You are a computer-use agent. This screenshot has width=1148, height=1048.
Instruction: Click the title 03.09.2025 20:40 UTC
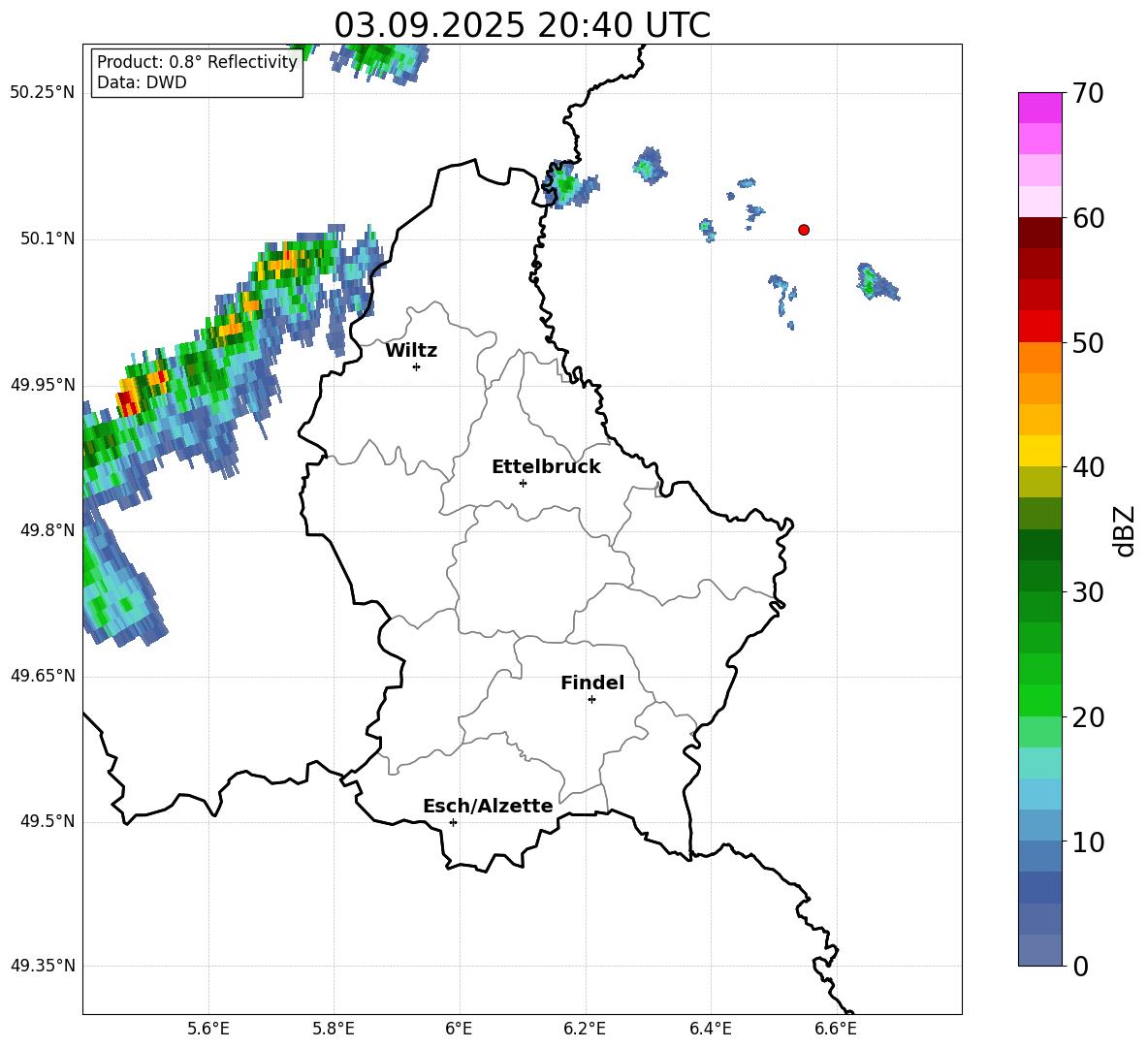[x=522, y=25]
